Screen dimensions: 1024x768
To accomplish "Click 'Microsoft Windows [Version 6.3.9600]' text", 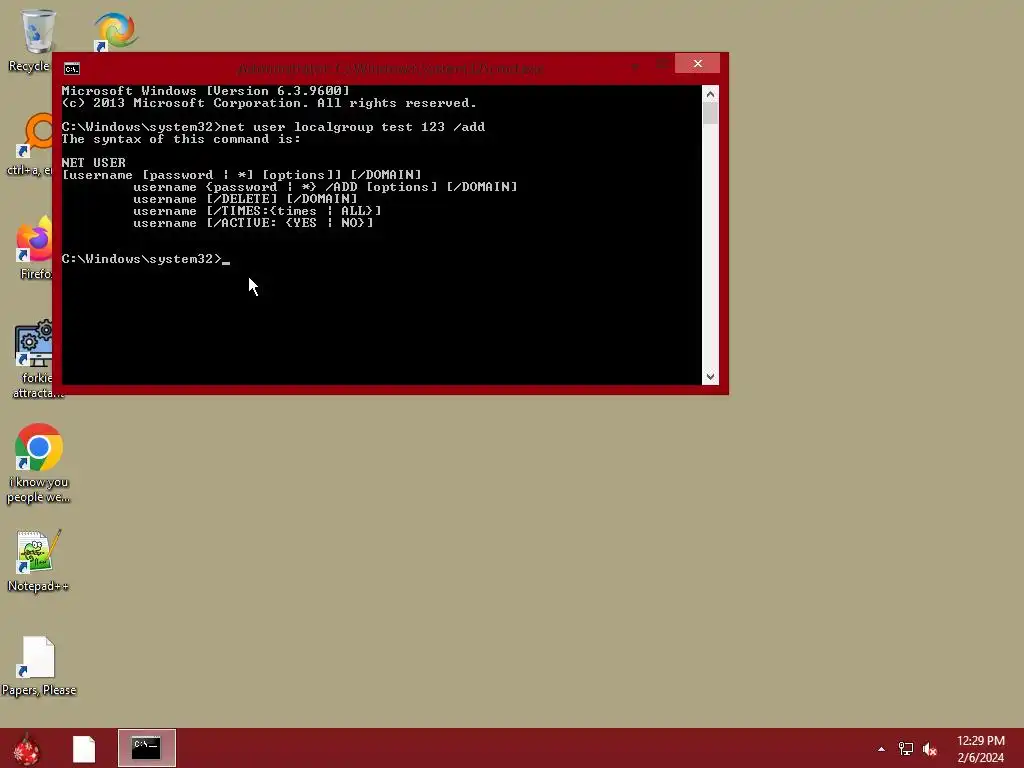I will point(206,91).
